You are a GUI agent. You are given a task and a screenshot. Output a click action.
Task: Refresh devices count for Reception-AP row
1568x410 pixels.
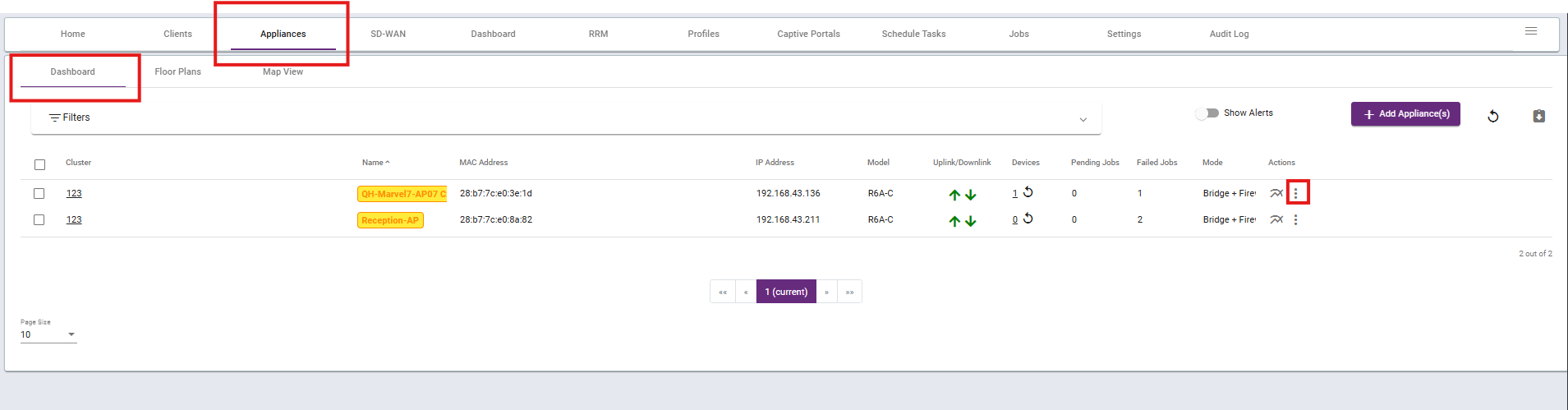click(x=1028, y=219)
